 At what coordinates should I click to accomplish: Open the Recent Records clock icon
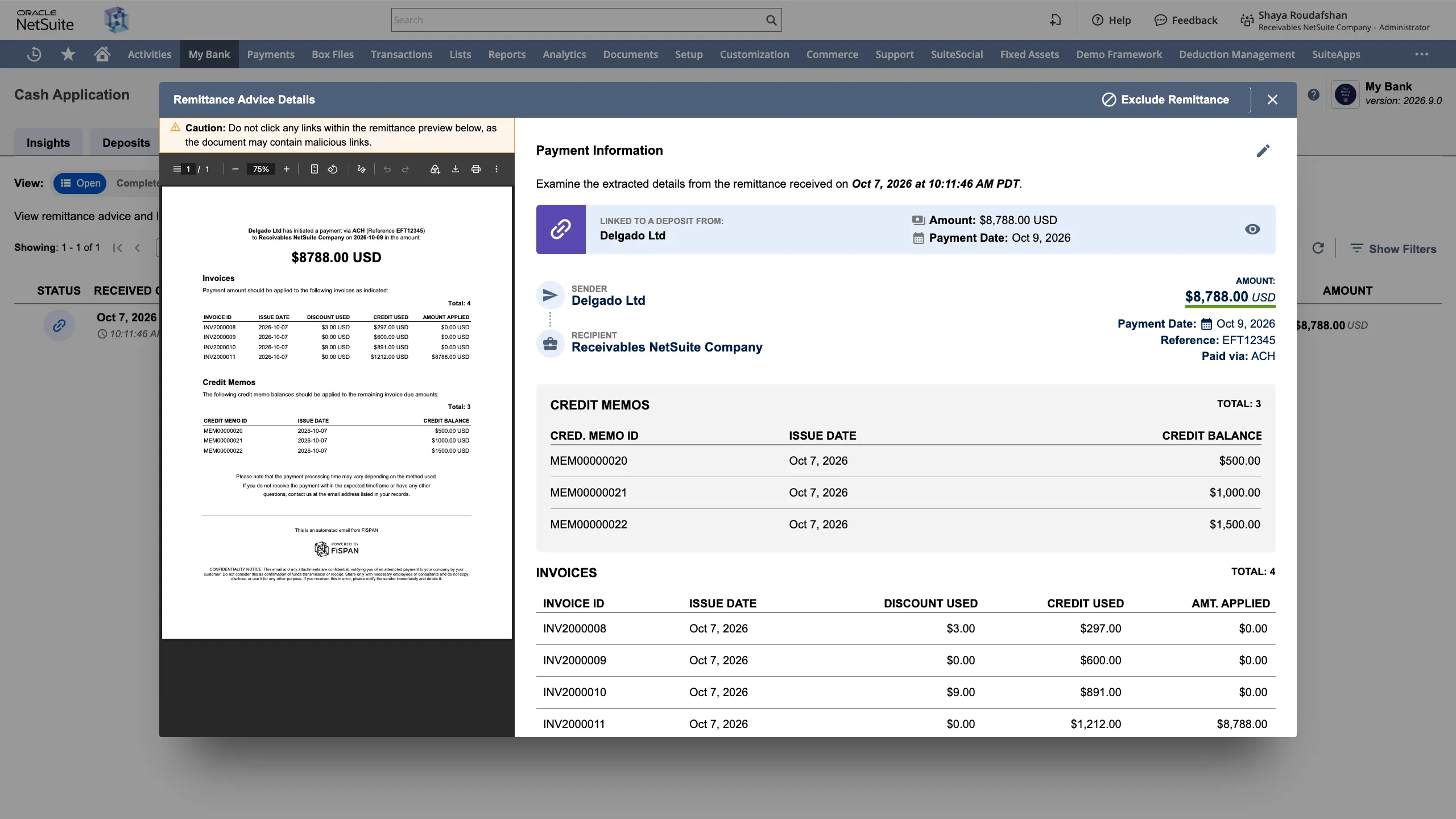(x=34, y=54)
